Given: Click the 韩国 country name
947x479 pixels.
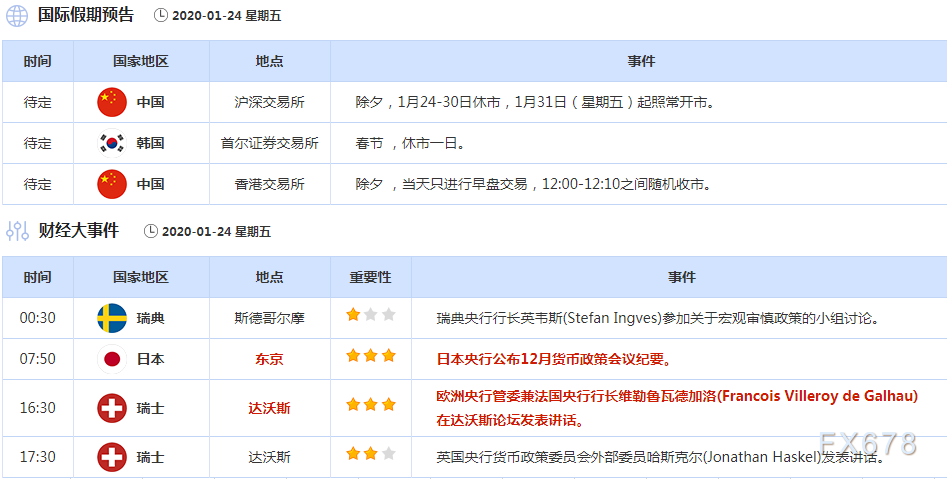Looking at the screenshot, I should click(150, 143).
